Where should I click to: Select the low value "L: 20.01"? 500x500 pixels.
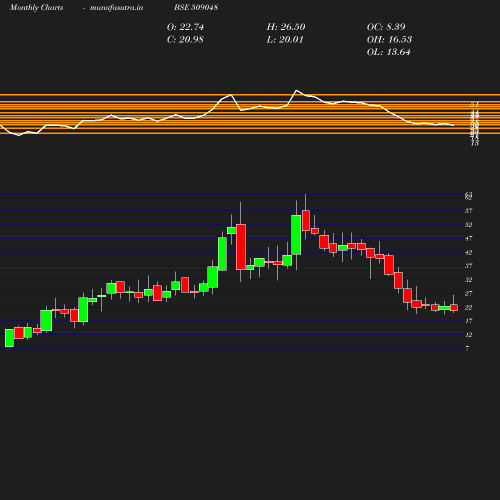coord(285,39)
